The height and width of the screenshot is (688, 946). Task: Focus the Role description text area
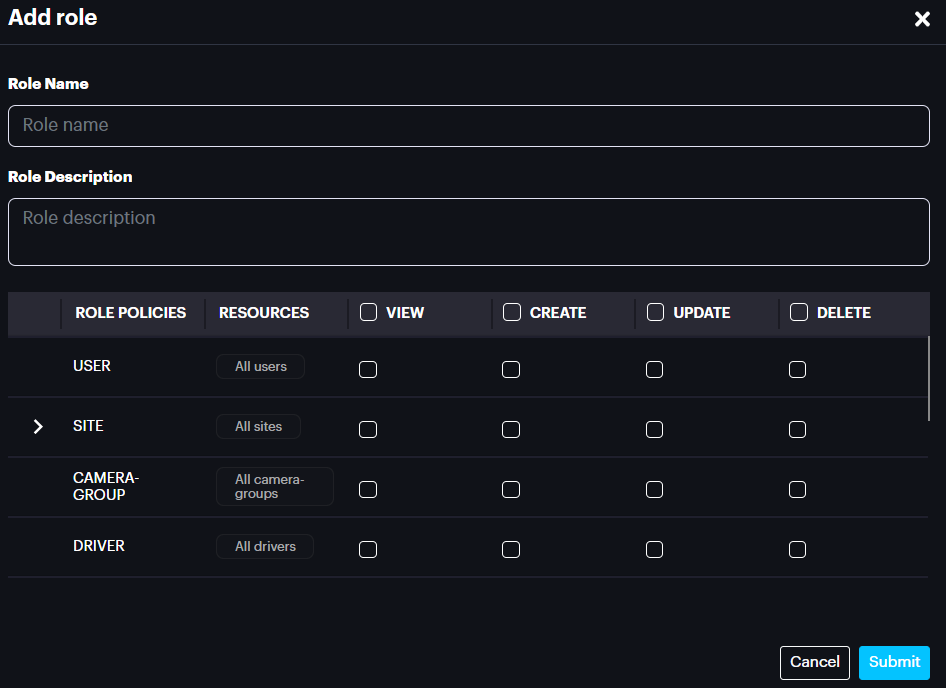tap(468, 232)
